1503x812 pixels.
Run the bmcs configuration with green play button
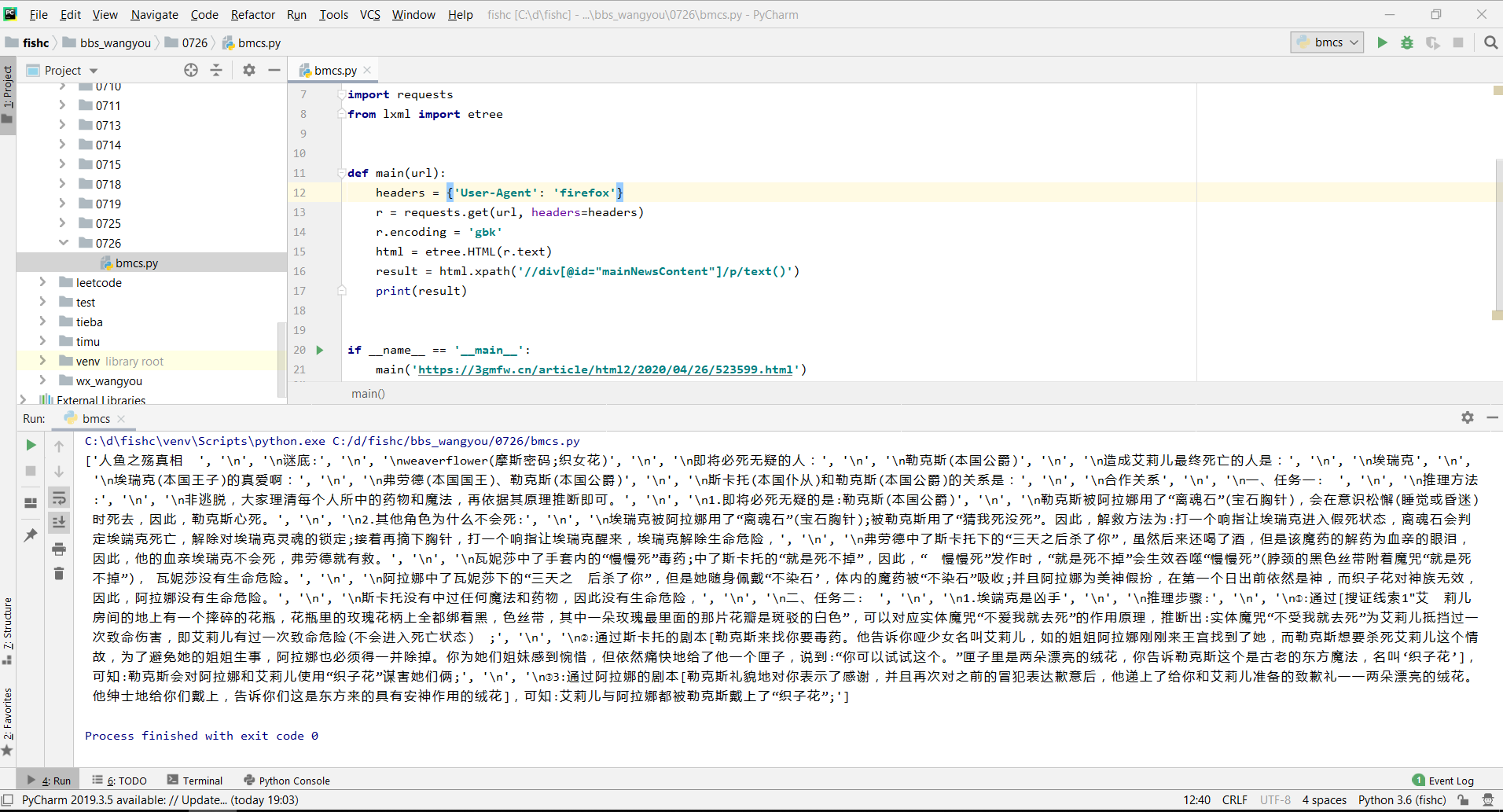tap(1382, 42)
